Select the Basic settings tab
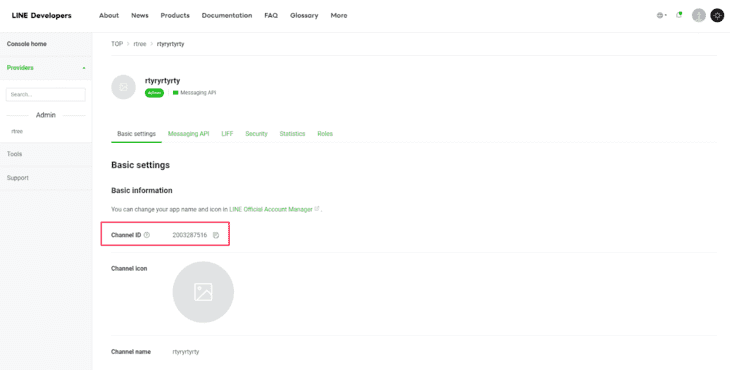This screenshot has width=730, height=370. 136,134
